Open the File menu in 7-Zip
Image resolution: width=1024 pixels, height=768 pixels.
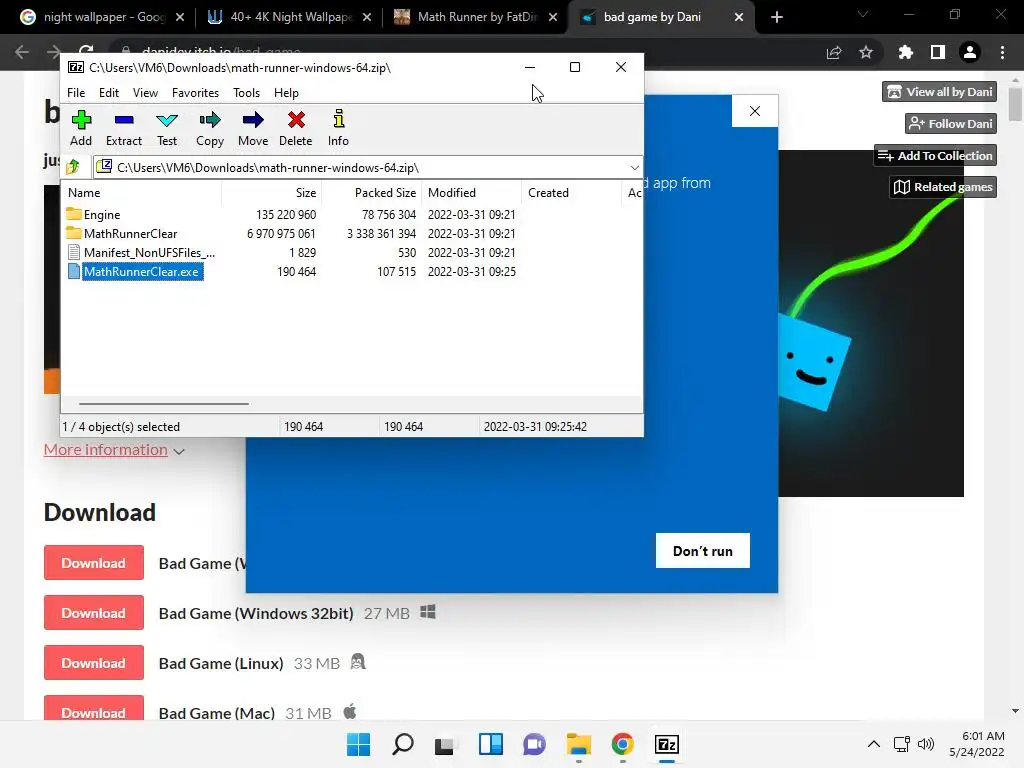pos(76,93)
